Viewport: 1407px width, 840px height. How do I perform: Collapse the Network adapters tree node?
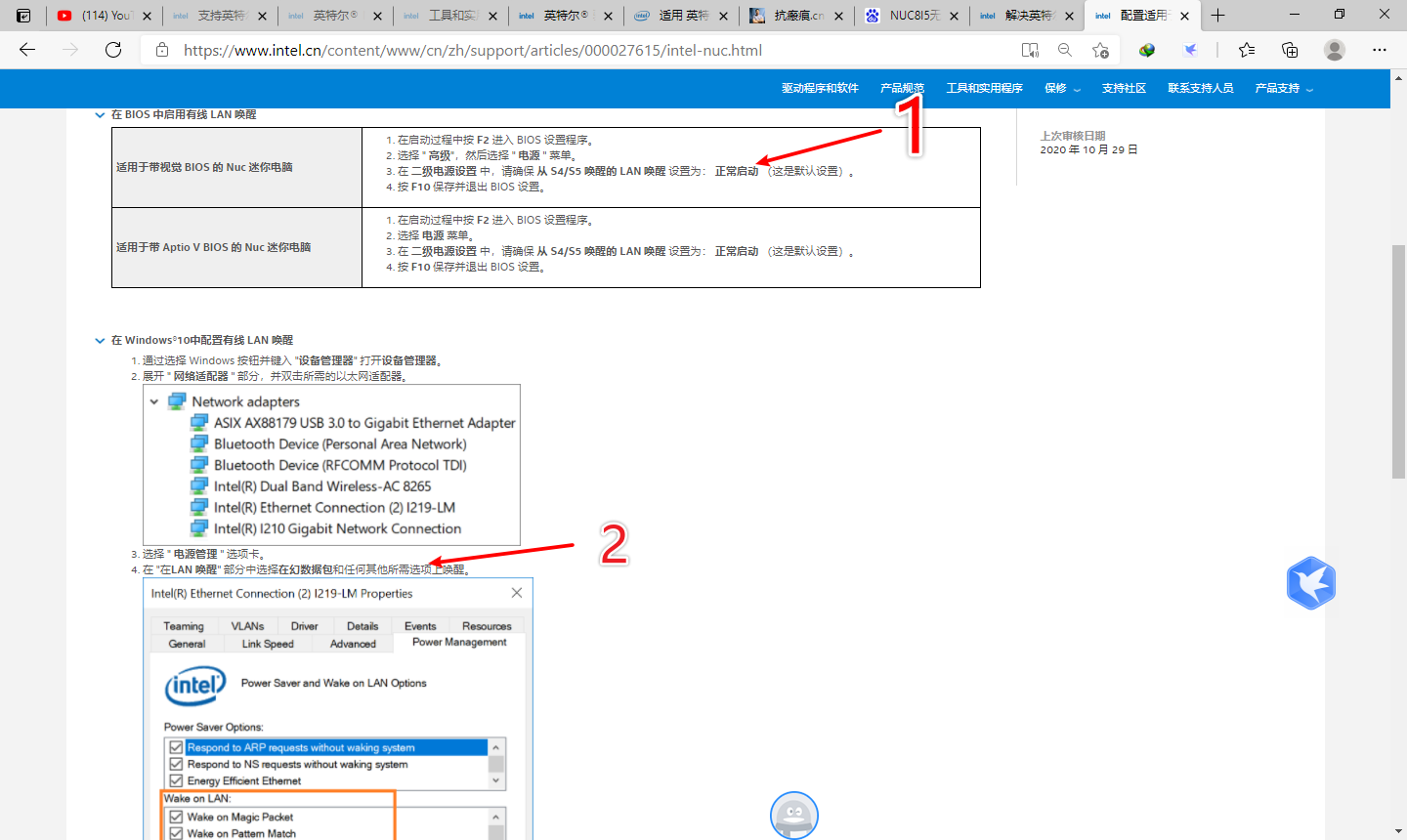point(154,401)
